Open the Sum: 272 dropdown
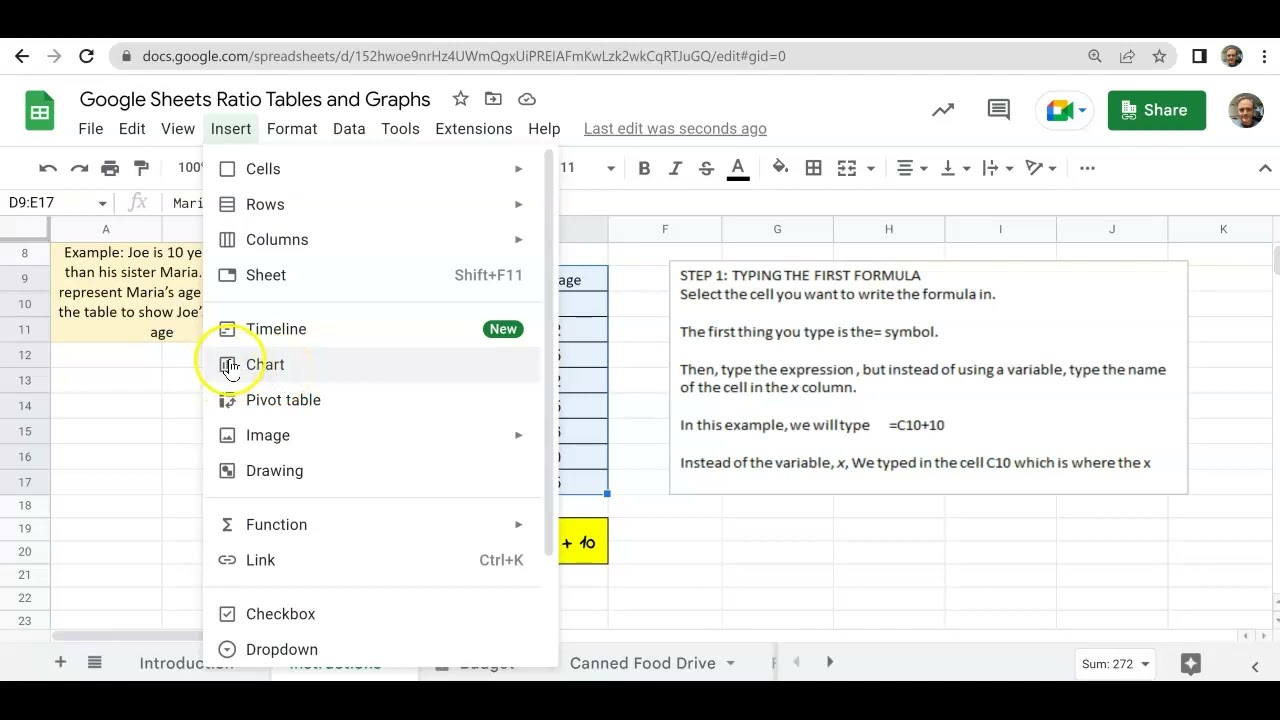 [x=1115, y=664]
